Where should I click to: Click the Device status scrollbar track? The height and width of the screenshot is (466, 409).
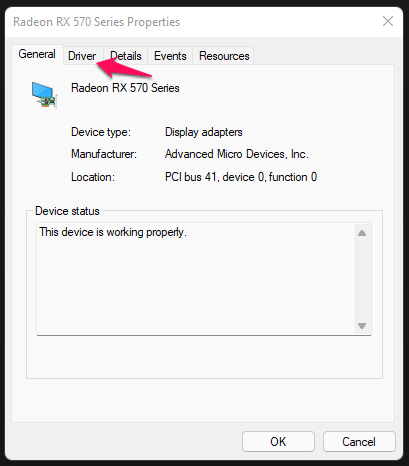(x=362, y=279)
